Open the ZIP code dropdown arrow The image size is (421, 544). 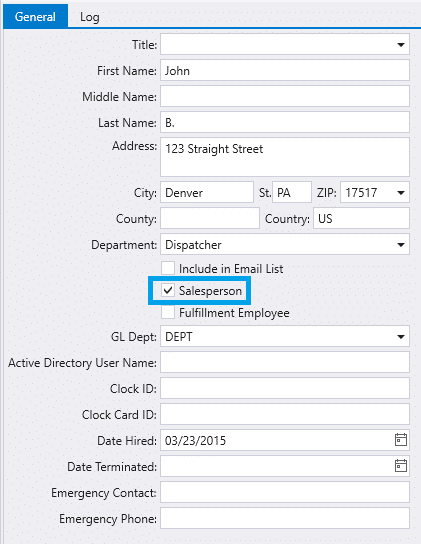[x=401, y=193]
